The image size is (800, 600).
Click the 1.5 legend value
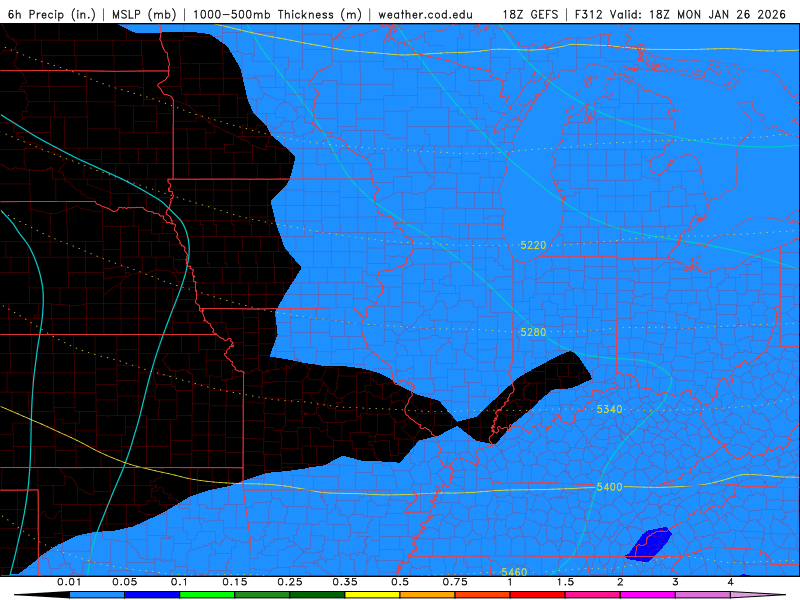tap(565, 582)
